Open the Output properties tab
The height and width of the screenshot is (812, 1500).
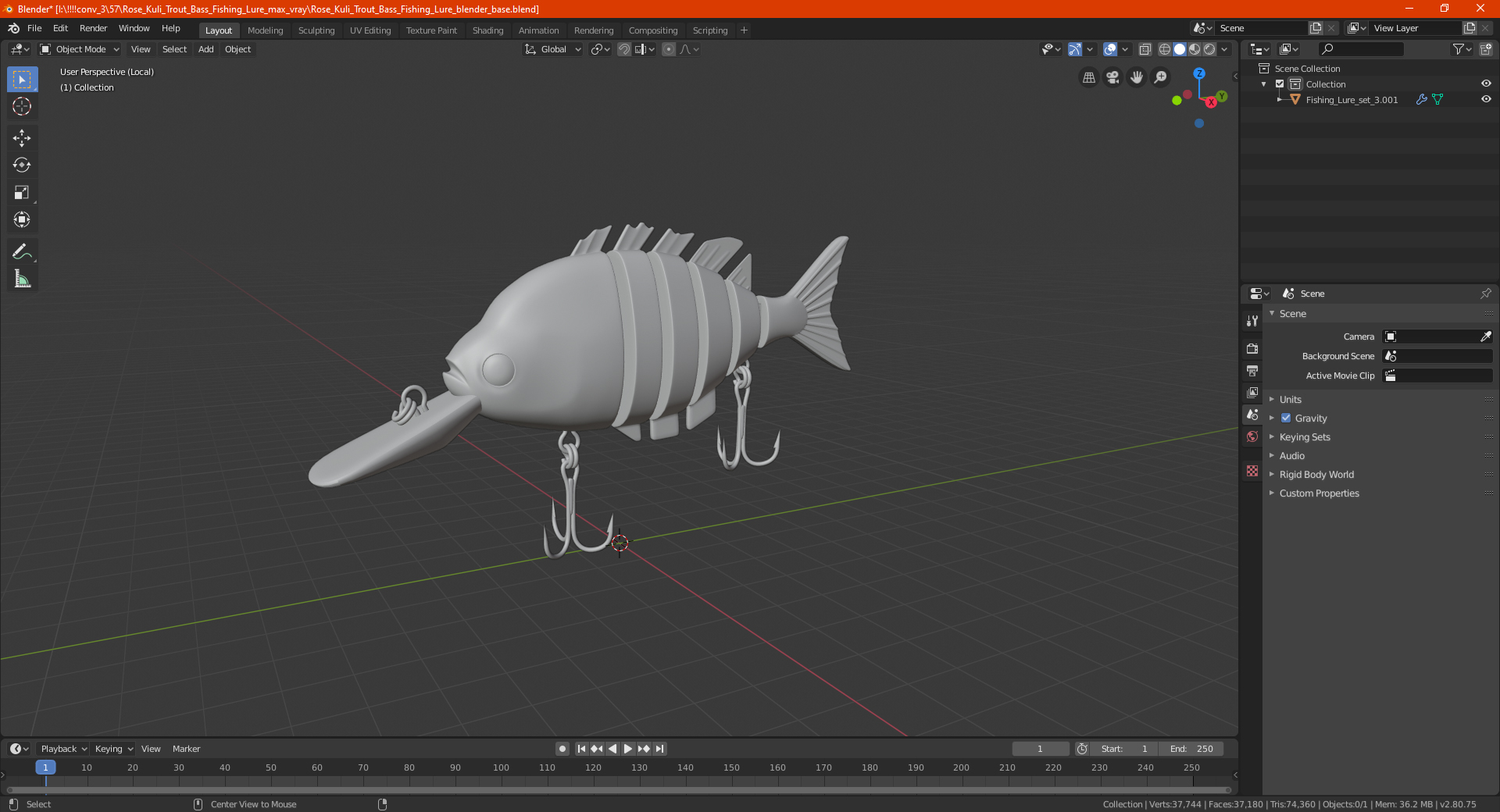[x=1252, y=371]
